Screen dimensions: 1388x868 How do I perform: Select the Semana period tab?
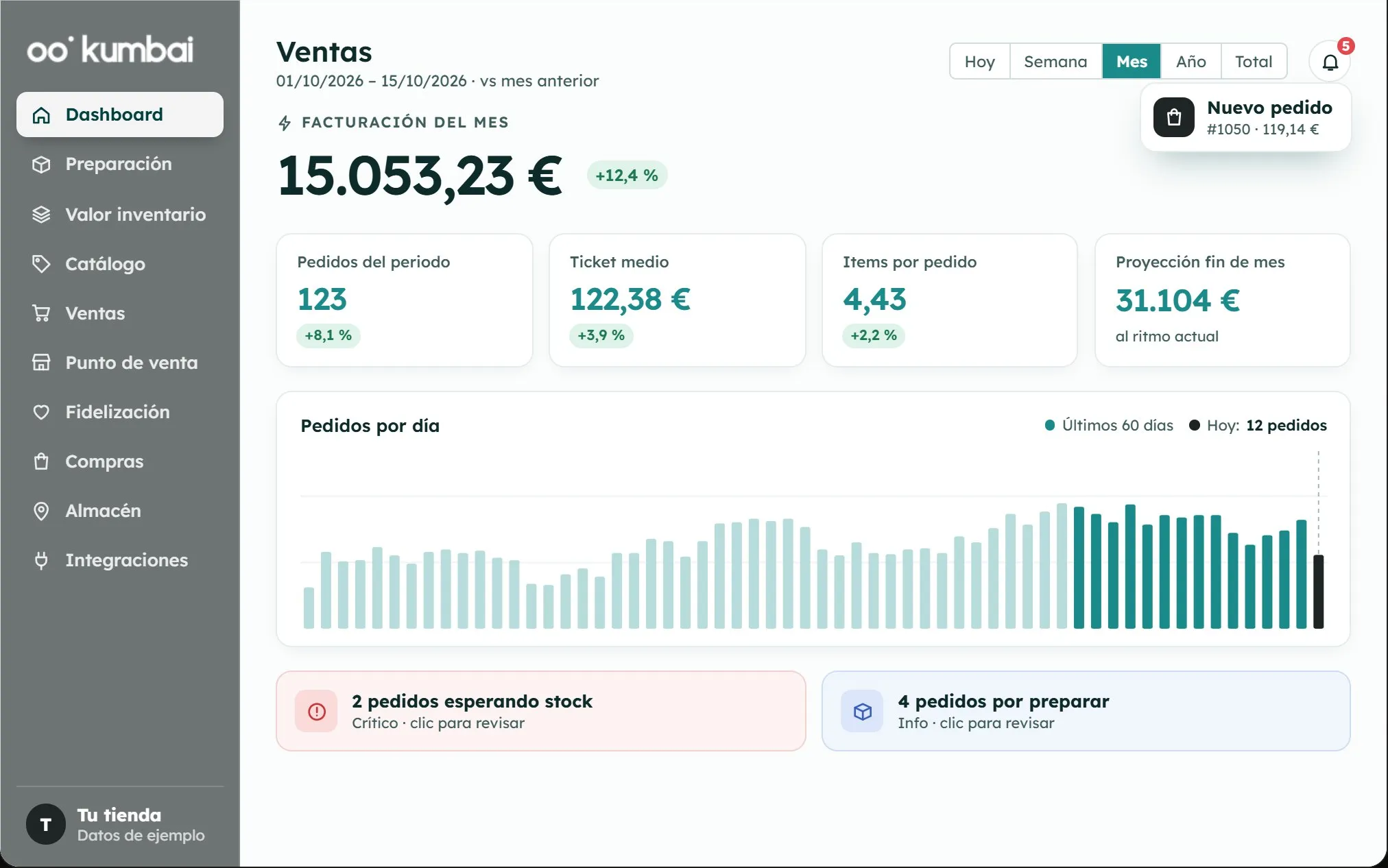coord(1055,62)
